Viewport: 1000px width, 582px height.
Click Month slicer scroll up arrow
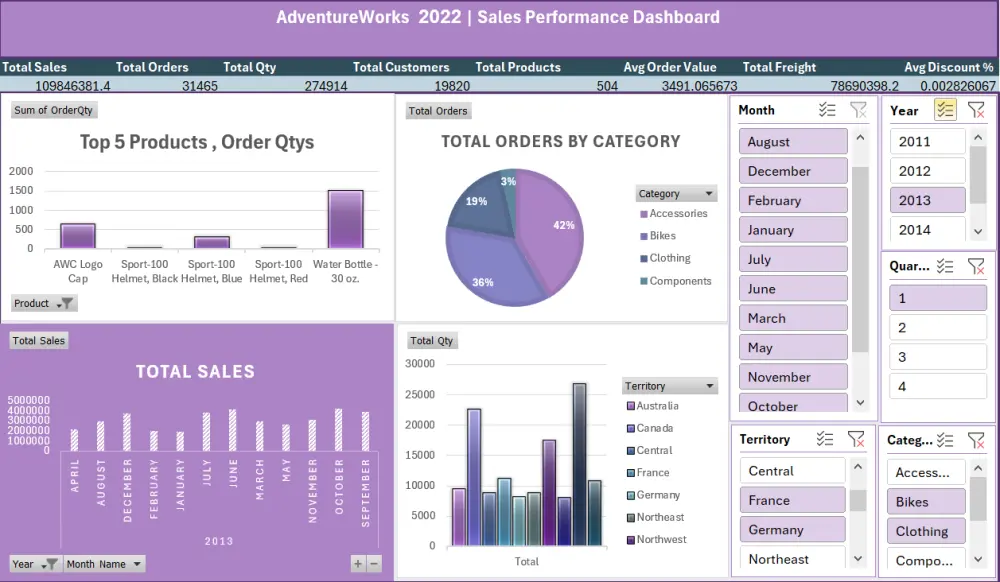pos(860,137)
